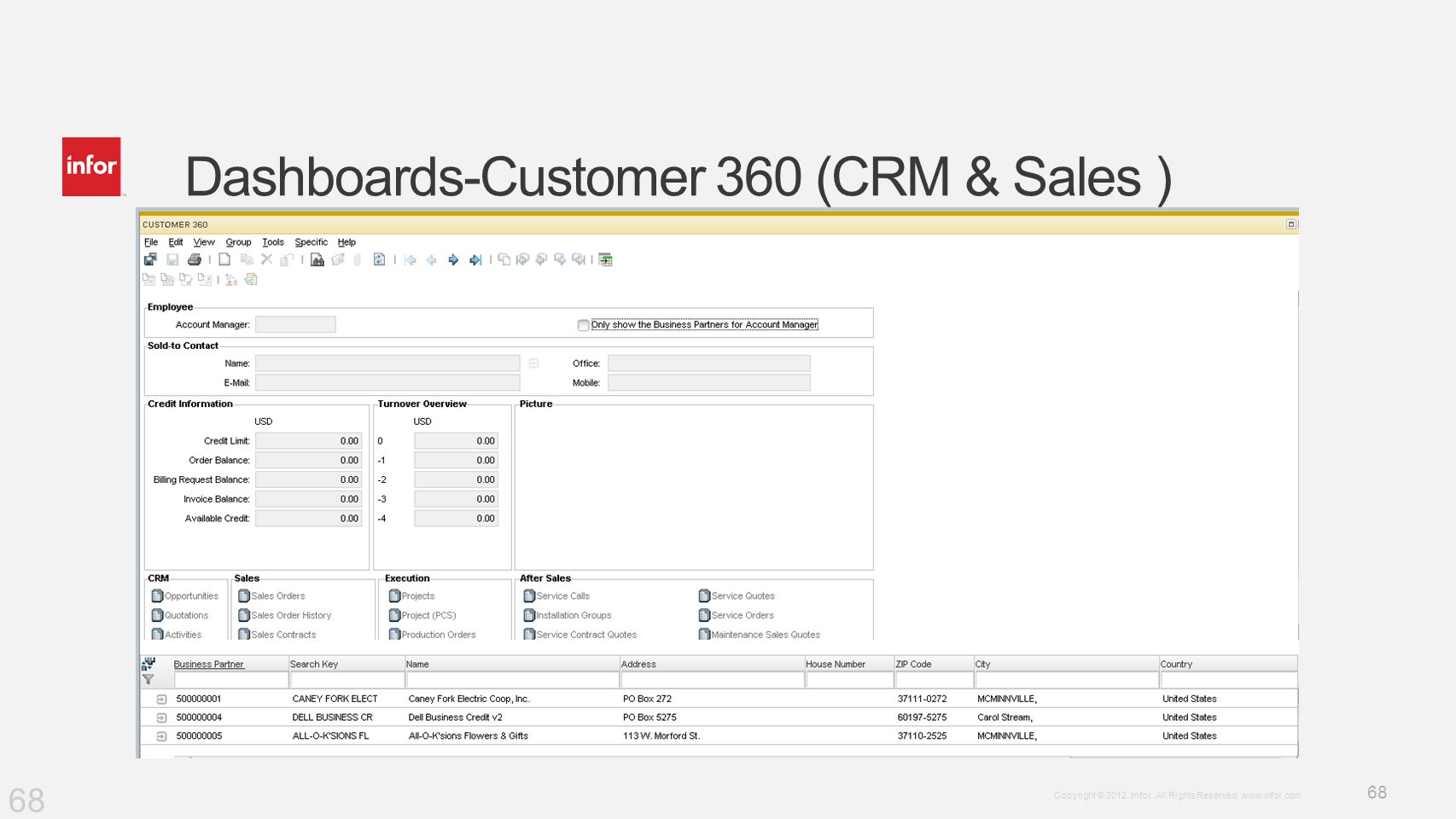Go to next record arrow

click(453, 259)
